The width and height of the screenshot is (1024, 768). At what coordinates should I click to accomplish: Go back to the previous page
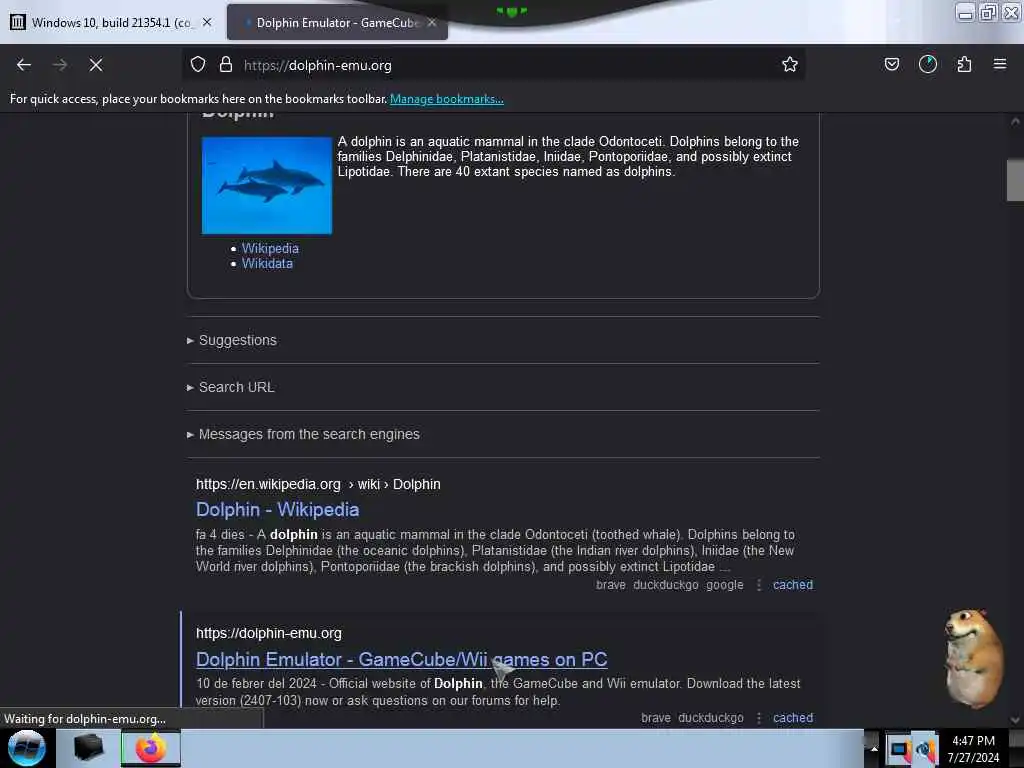pyautogui.click(x=24, y=65)
